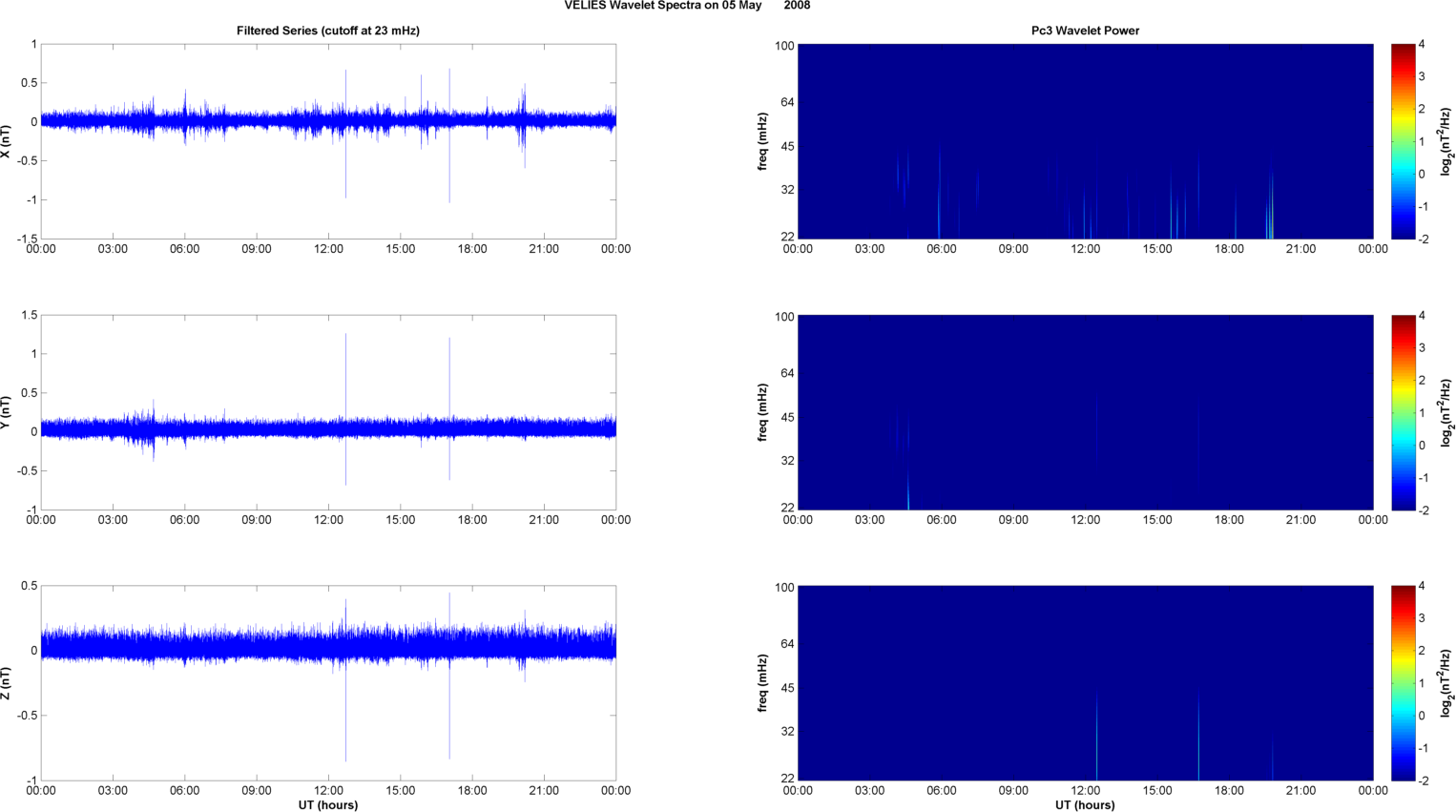The image size is (1456, 812).
Task: Click the log2(nT²/Hz) label of middle colorbar
Action: (x=1446, y=412)
